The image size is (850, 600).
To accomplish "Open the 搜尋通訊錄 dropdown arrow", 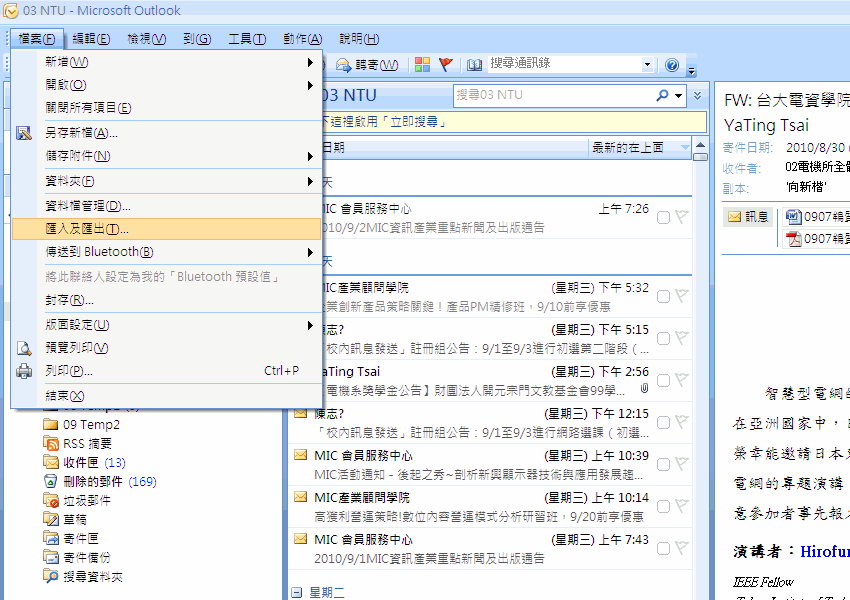I will 647,64.
